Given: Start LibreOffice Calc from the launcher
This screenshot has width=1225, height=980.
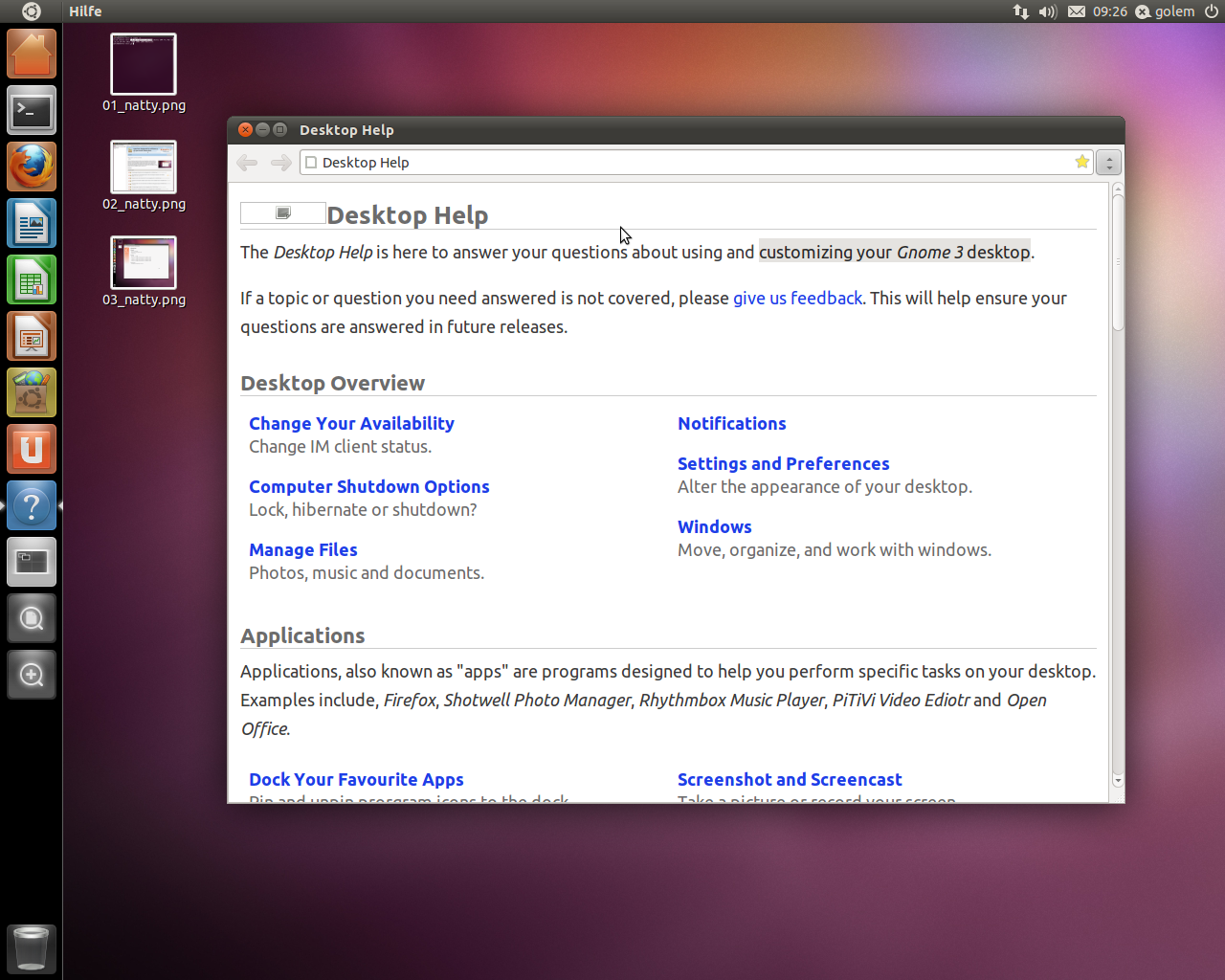Looking at the screenshot, I should click(x=31, y=278).
